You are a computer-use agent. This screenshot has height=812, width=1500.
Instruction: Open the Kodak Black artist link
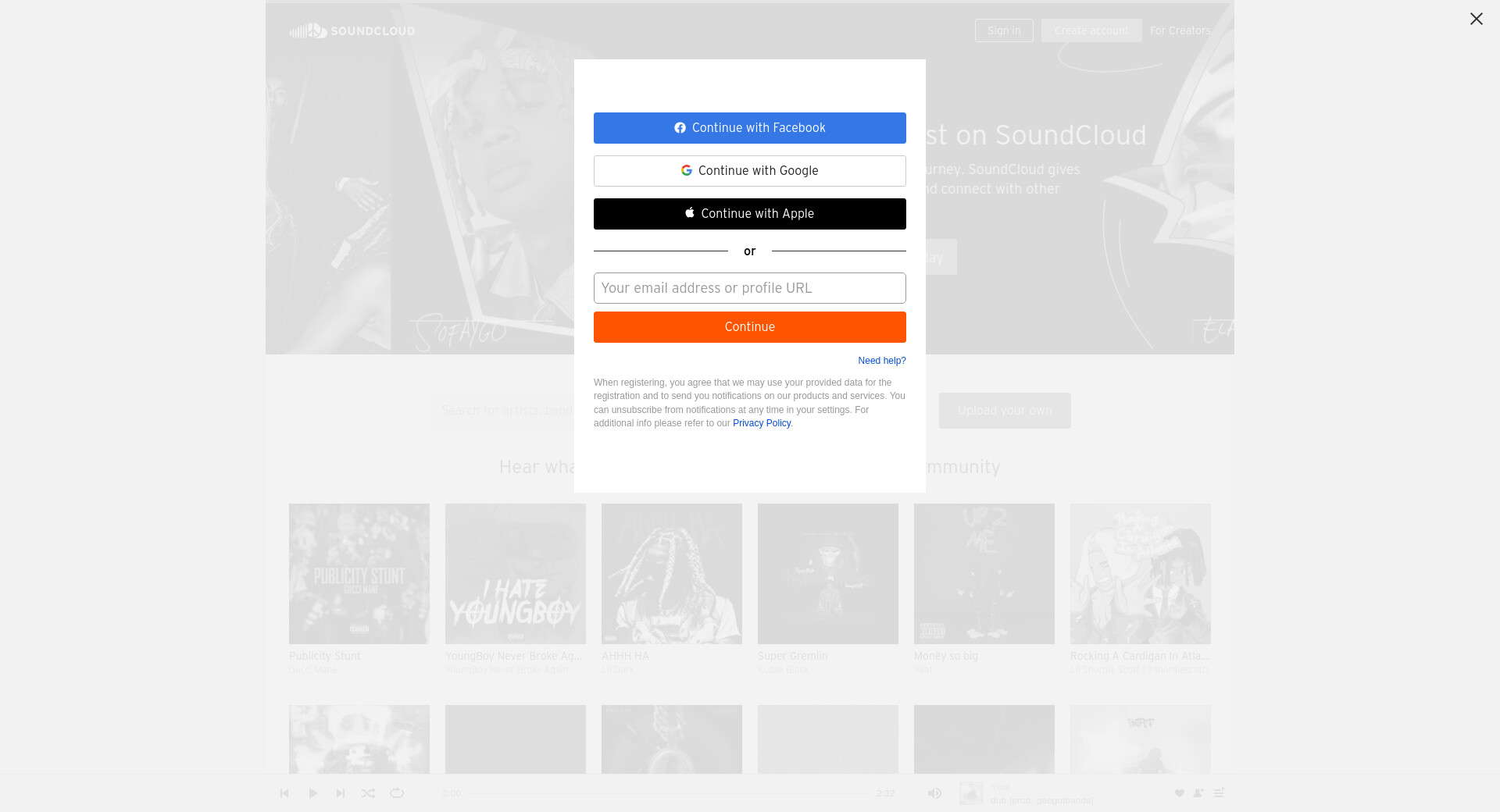click(784, 670)
